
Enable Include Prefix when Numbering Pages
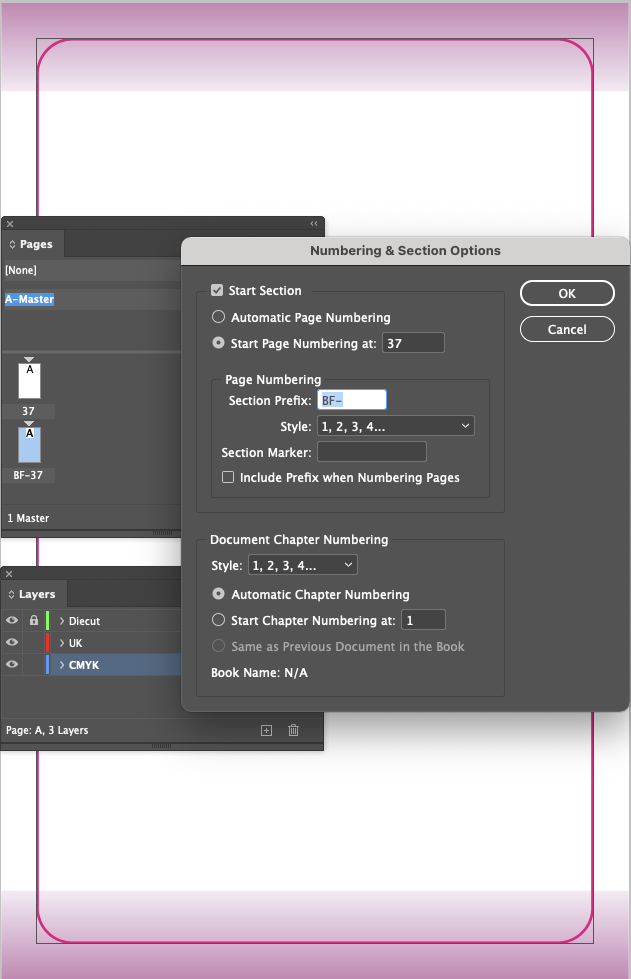[x=228, y=477]
